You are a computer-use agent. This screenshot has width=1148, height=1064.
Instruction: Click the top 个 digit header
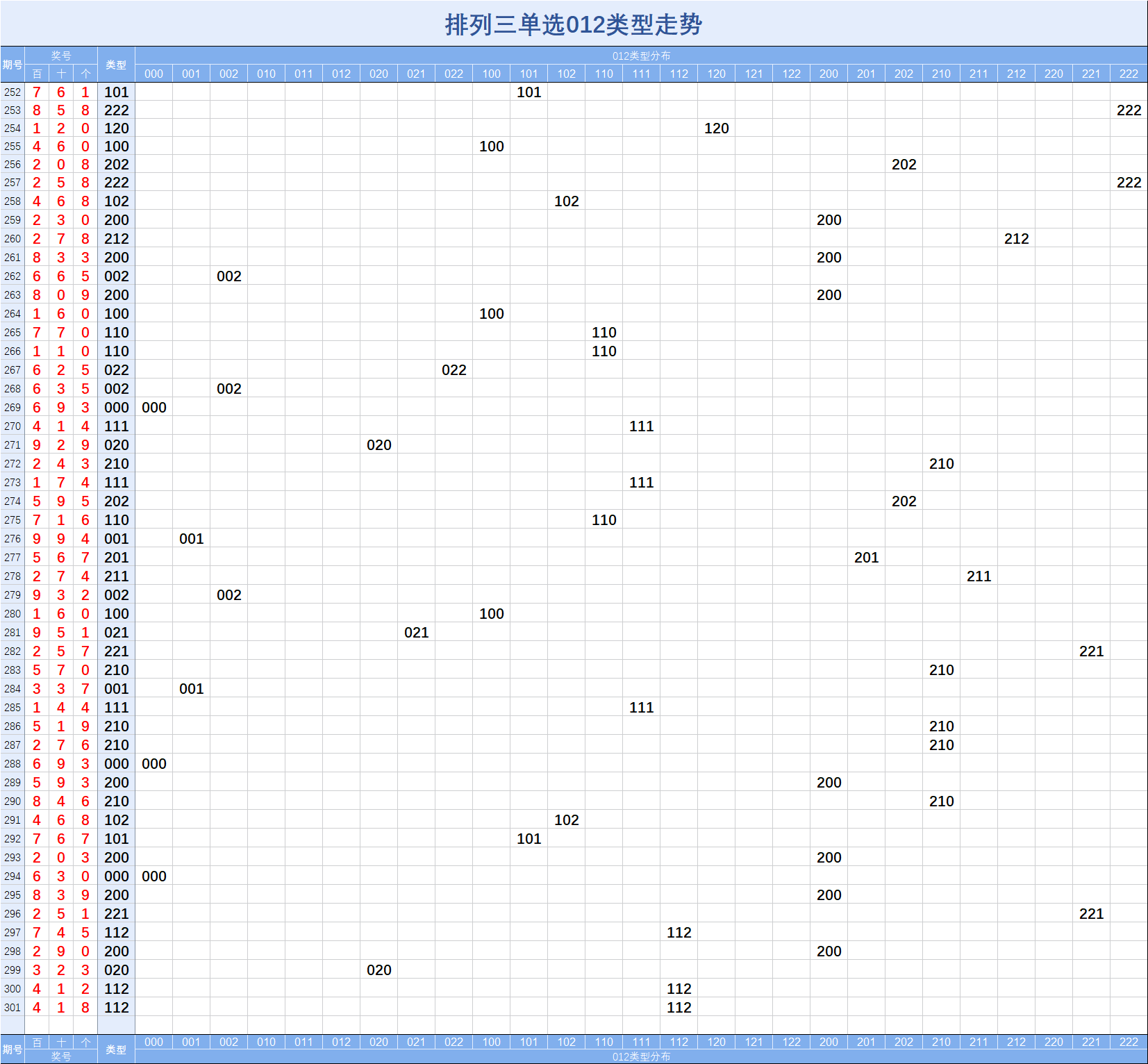tap(85, 74)
